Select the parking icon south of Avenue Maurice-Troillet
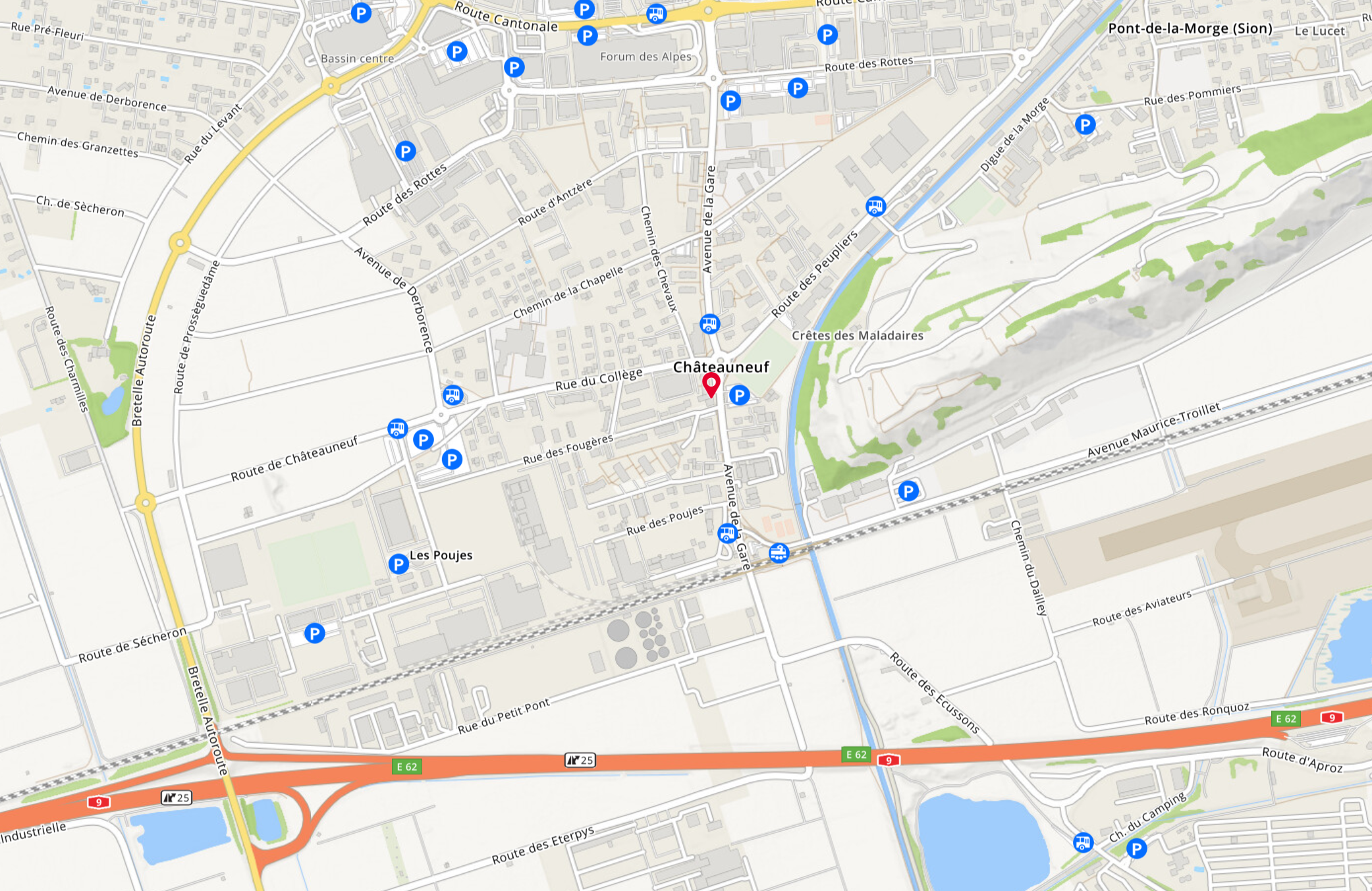Viewport: 1372px width, 891px height. [908, 491]
